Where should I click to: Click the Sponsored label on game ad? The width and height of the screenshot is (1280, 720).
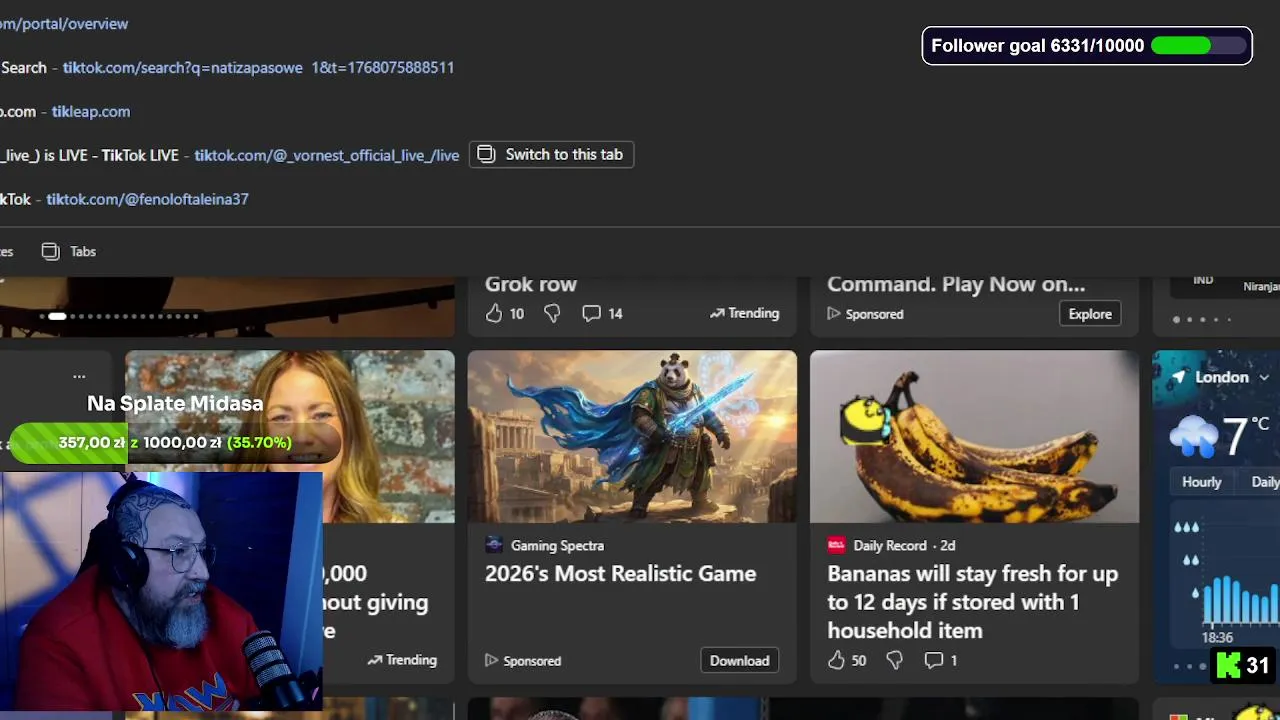click(523, 661)
